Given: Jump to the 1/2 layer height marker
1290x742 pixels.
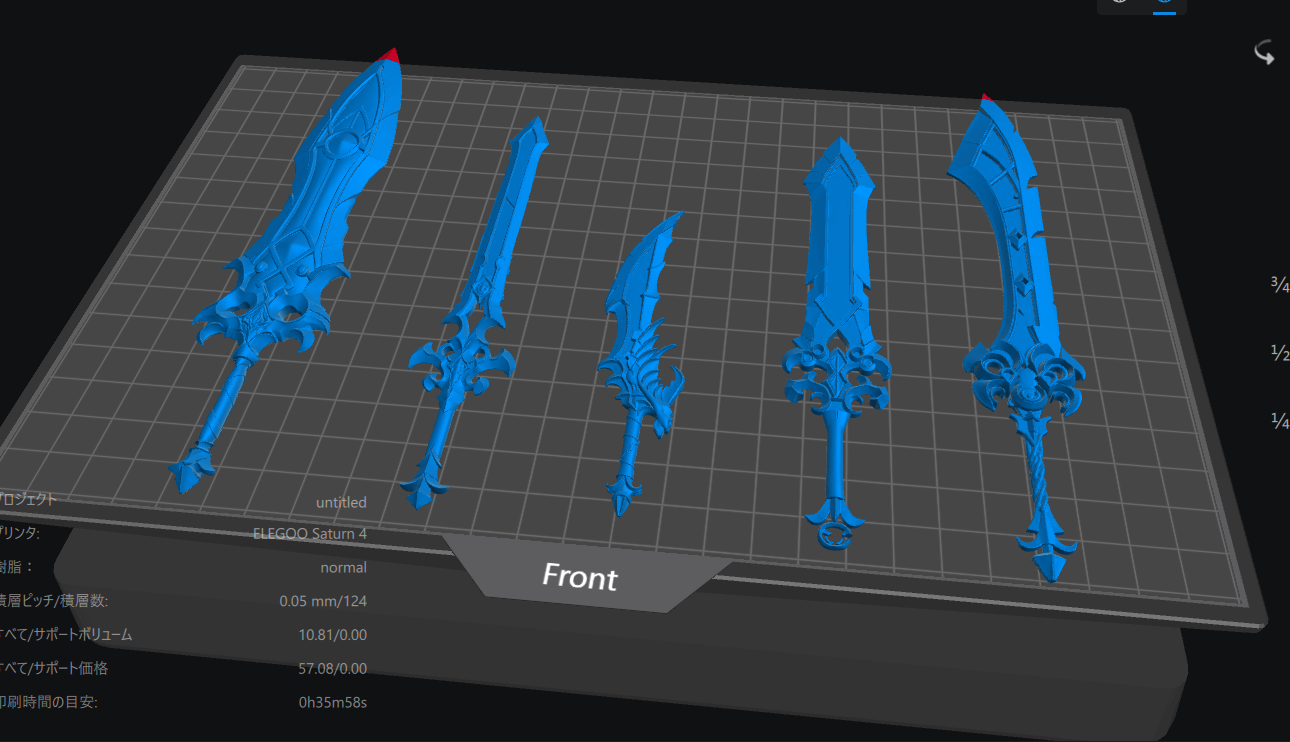Looking at the screenshot, I should click(1279, 354).
